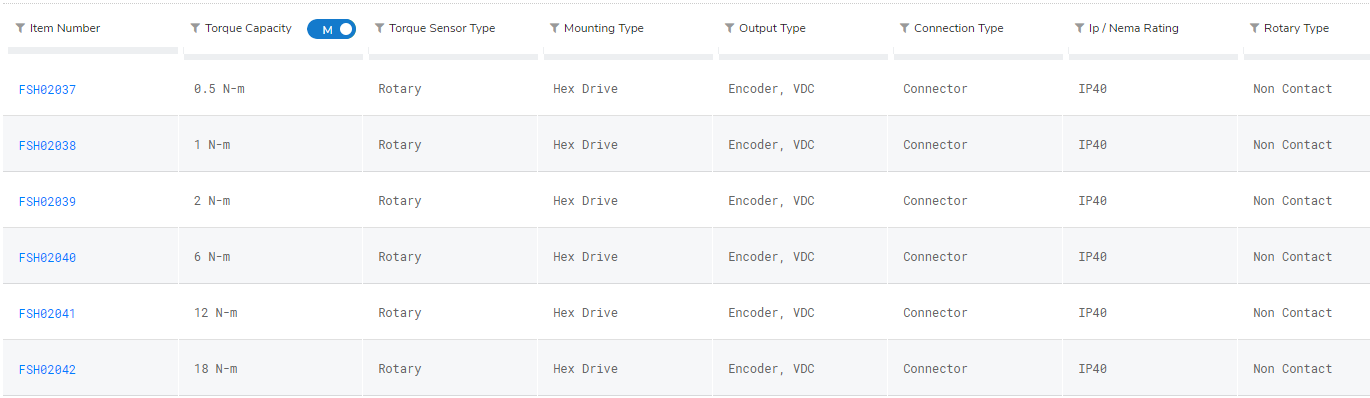The height and width of the screenshot is (398, 1370).
Task: Click the Rotary Type filter icon
Action: tap(1254, 28)
